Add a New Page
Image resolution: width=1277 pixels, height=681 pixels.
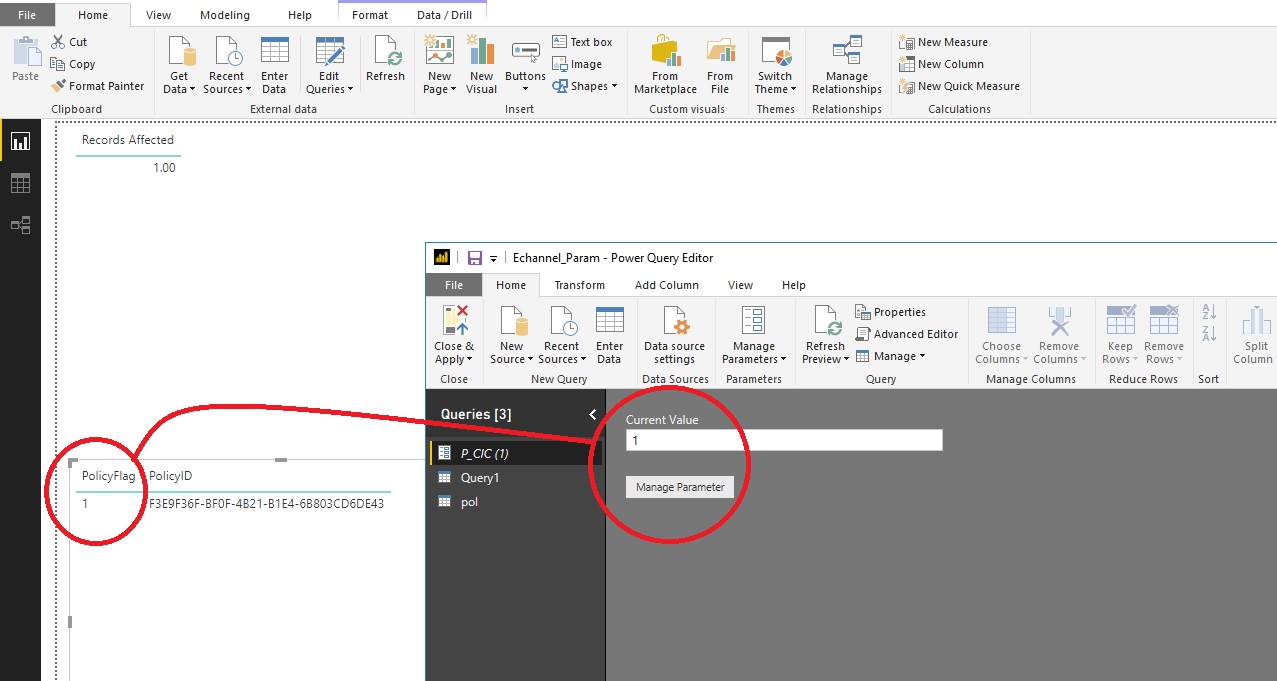click(x=439, y=66)
